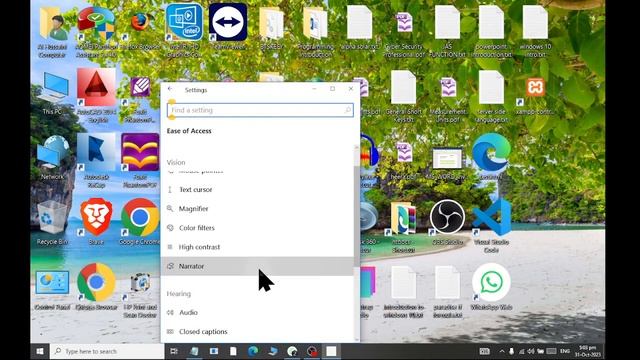The width and height of the screenshot is (640, 360).
Task: Close the Settings window
Action: tap(351, 89)
